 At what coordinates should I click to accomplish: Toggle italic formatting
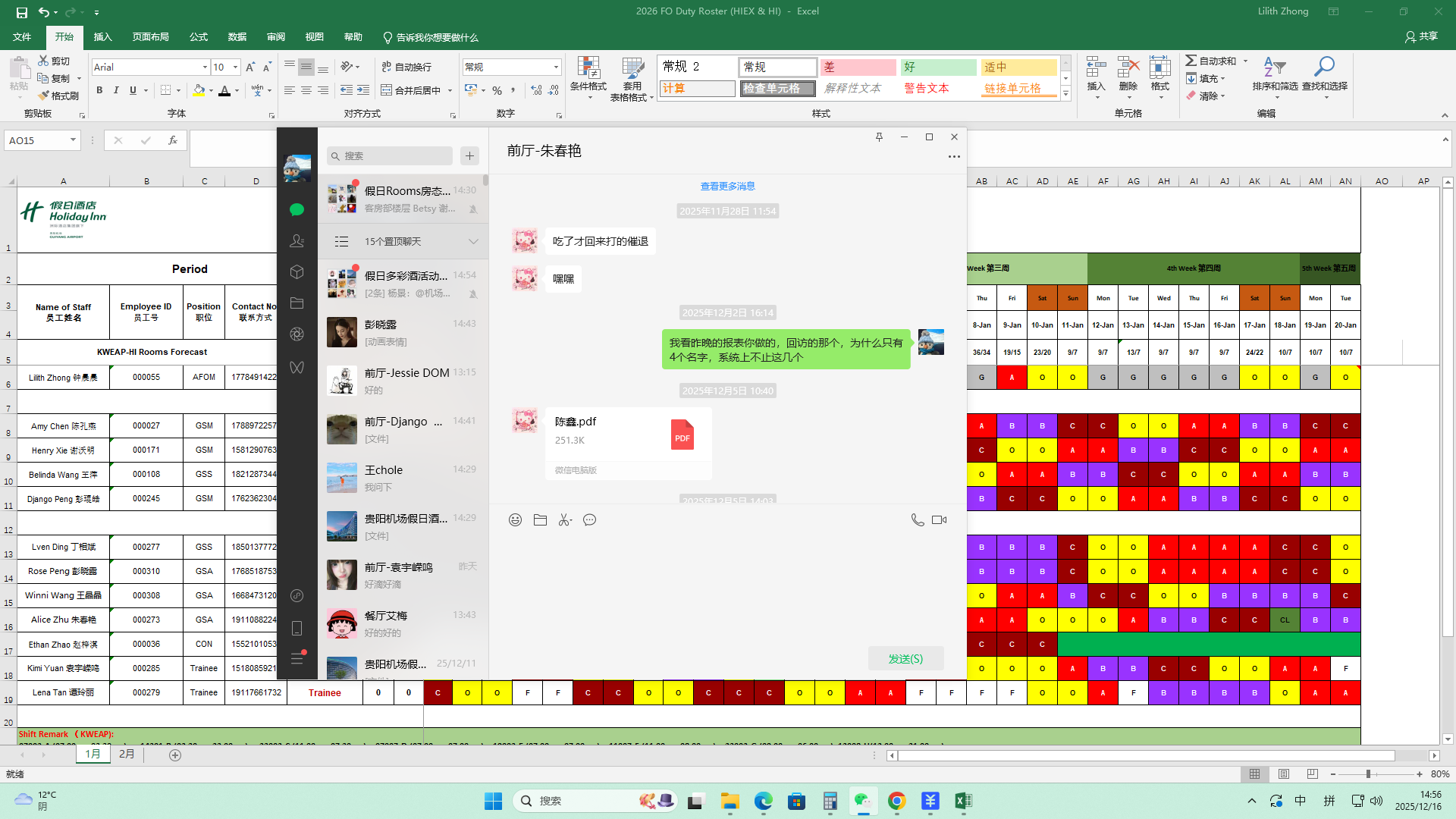116,90
